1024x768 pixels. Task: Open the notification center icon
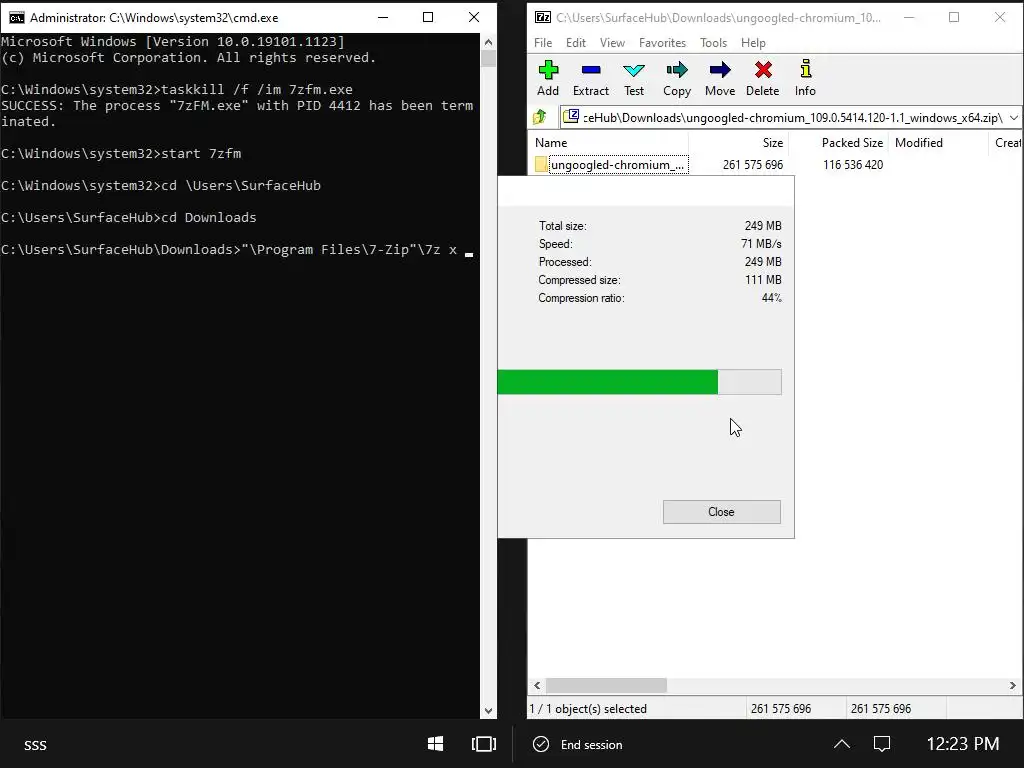[x=882, y=744]
